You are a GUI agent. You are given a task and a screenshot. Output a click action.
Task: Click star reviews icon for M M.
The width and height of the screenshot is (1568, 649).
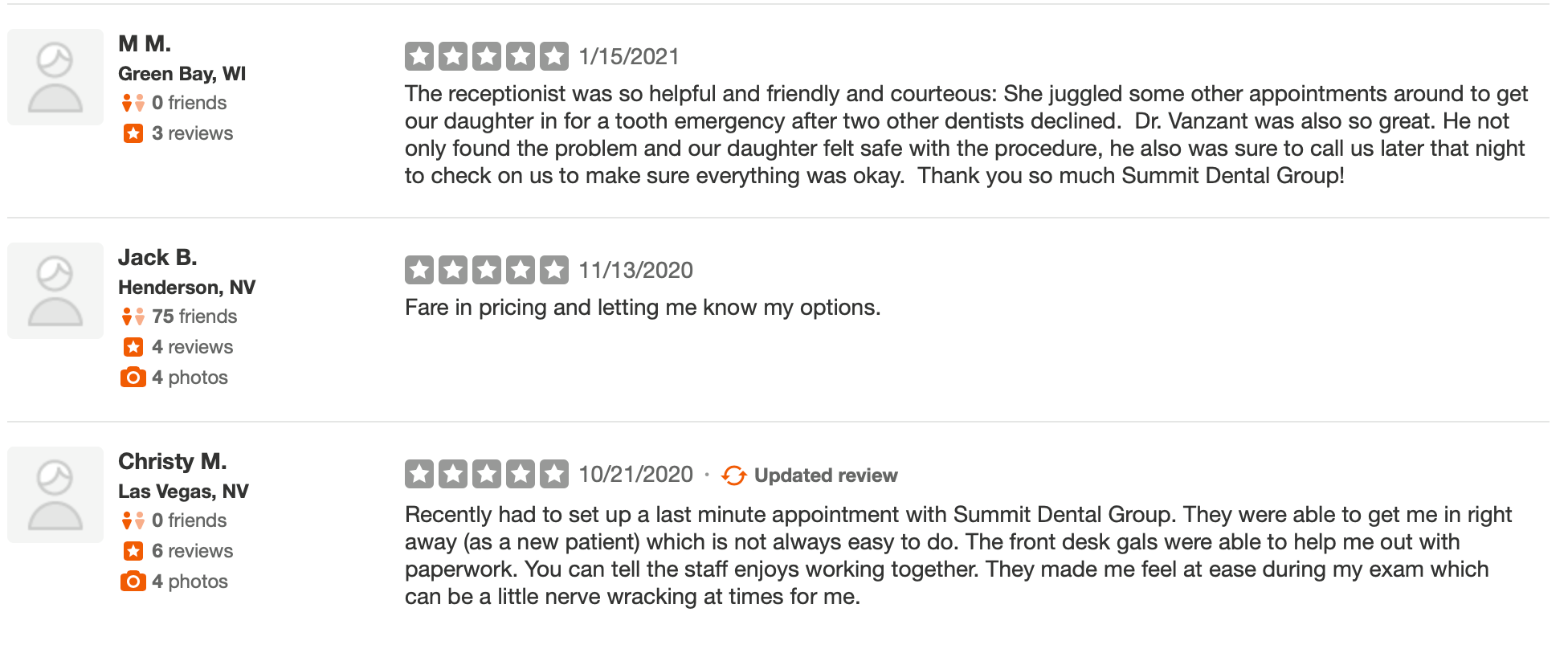(x=133, y=133)
